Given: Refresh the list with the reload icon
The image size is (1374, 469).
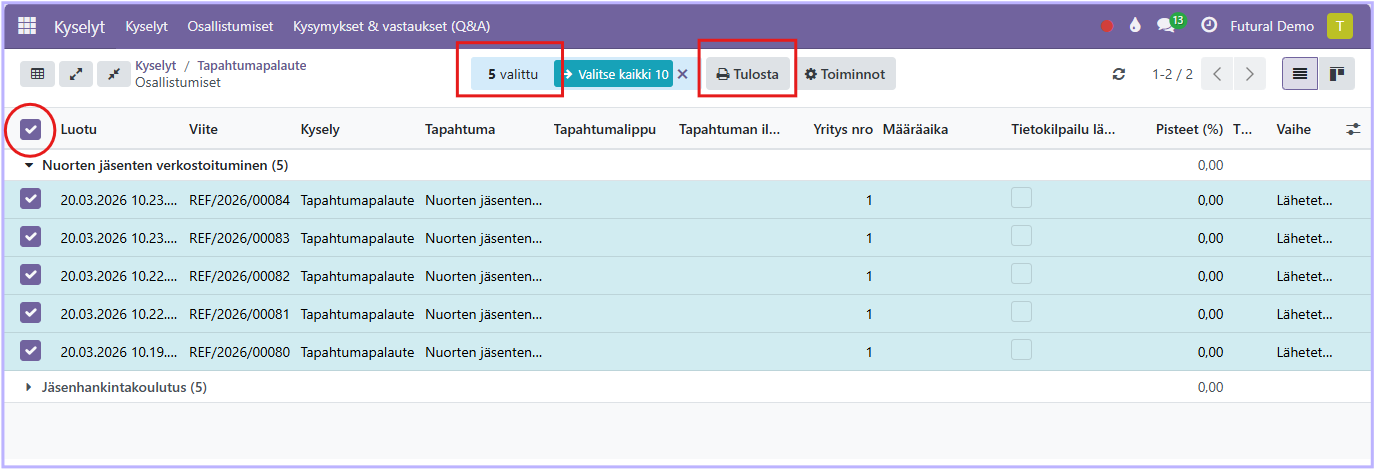Looking at the screenshot, I should tap(1119, 74).
